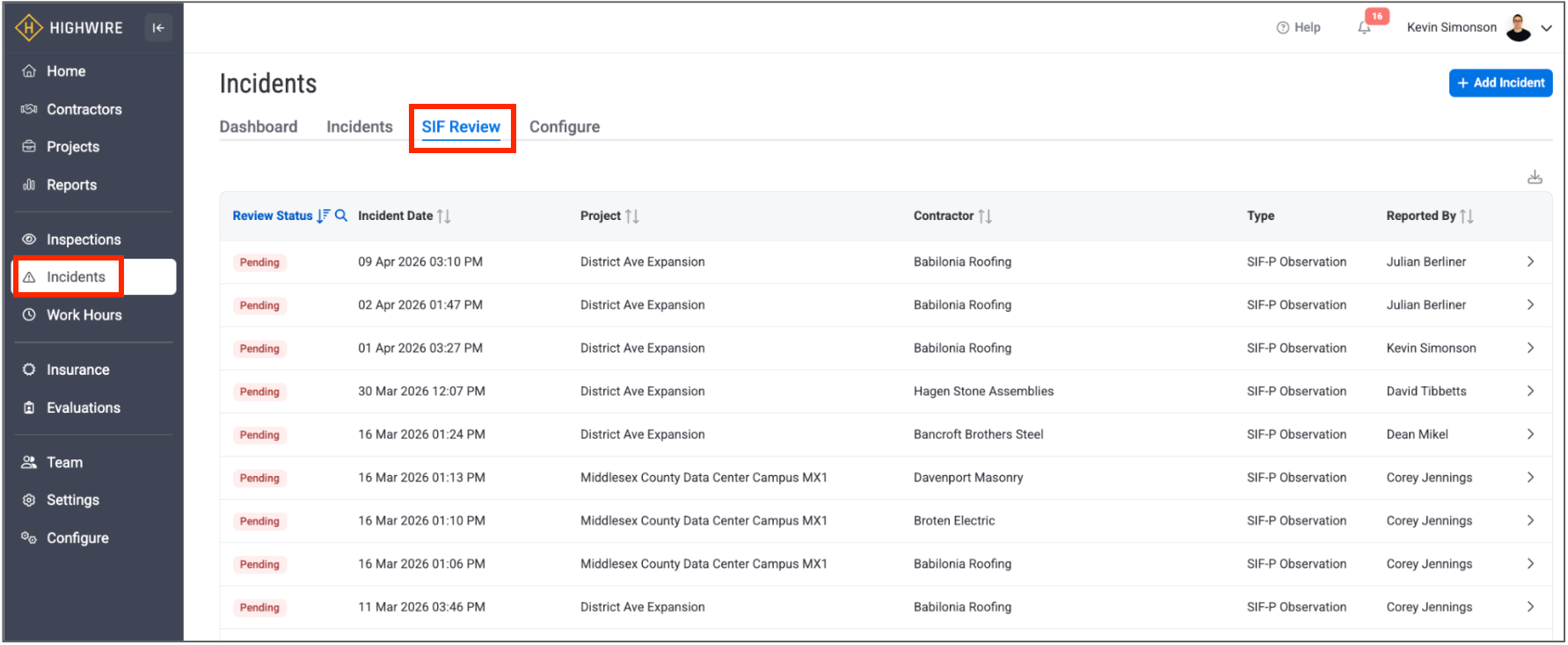Sort by the Reported By column
Screen dimensions: 1568x645
[1465, 216]
